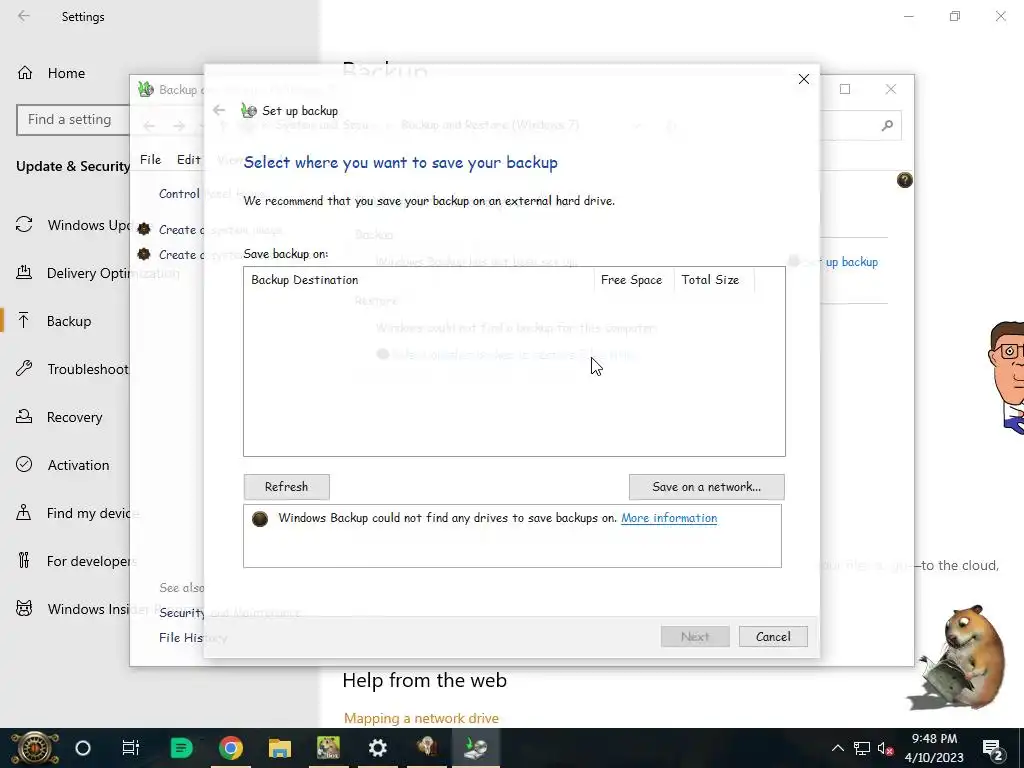
Task: Click the Start button on the taskbar
Action: [x=34, y=748]
